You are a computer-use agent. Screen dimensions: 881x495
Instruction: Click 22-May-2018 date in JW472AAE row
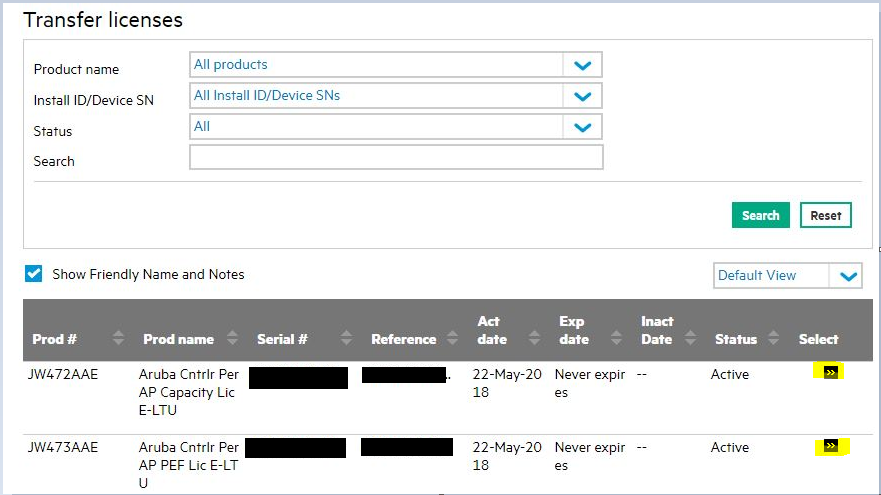(507, 383)
